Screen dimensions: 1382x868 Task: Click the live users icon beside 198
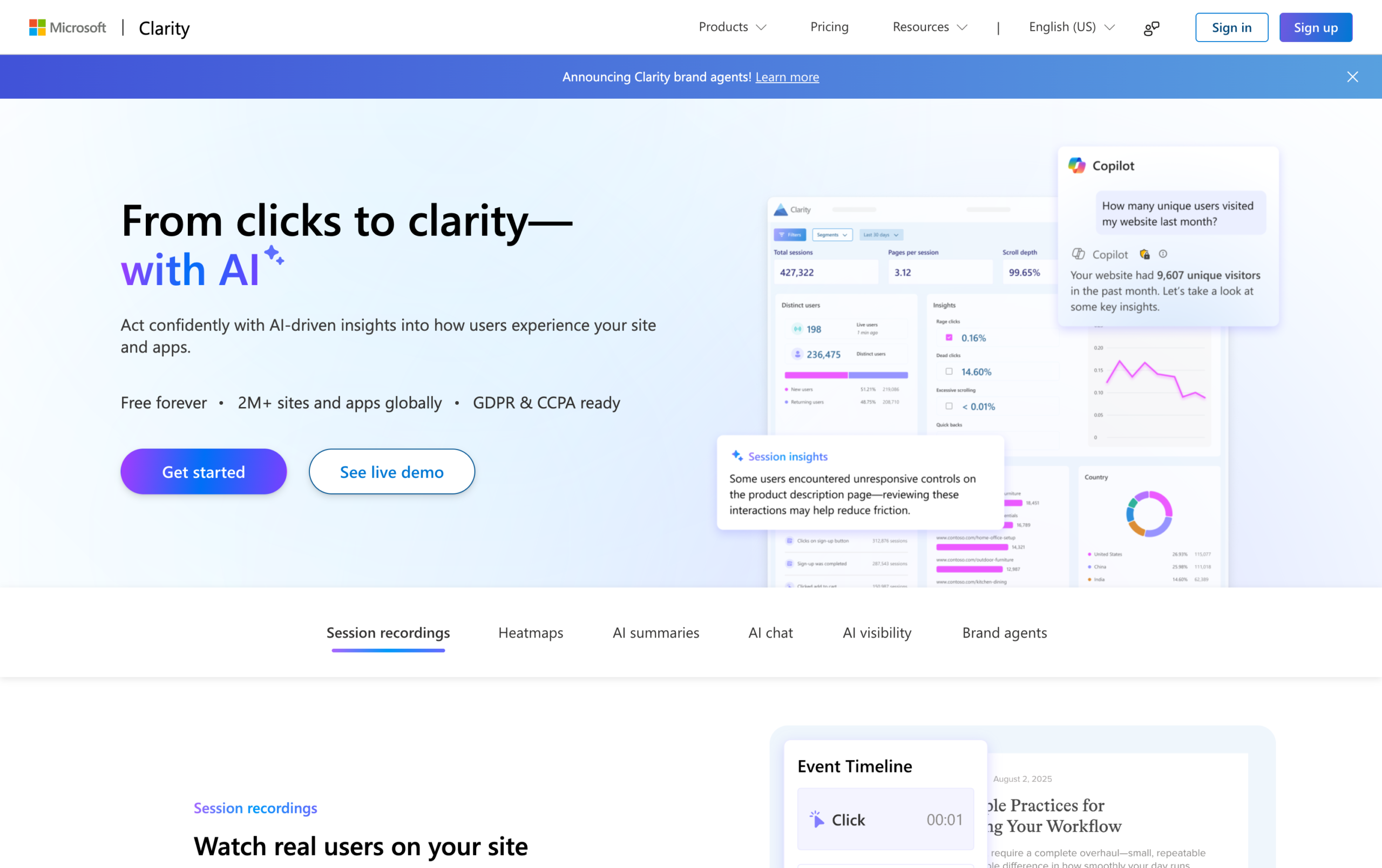point(797,329)
